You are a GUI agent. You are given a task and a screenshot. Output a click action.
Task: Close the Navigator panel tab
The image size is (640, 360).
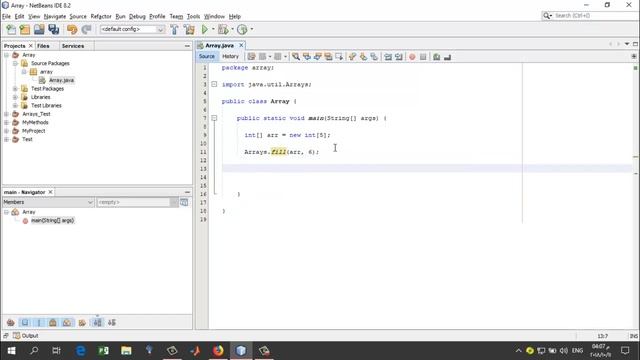pos(51,192)
